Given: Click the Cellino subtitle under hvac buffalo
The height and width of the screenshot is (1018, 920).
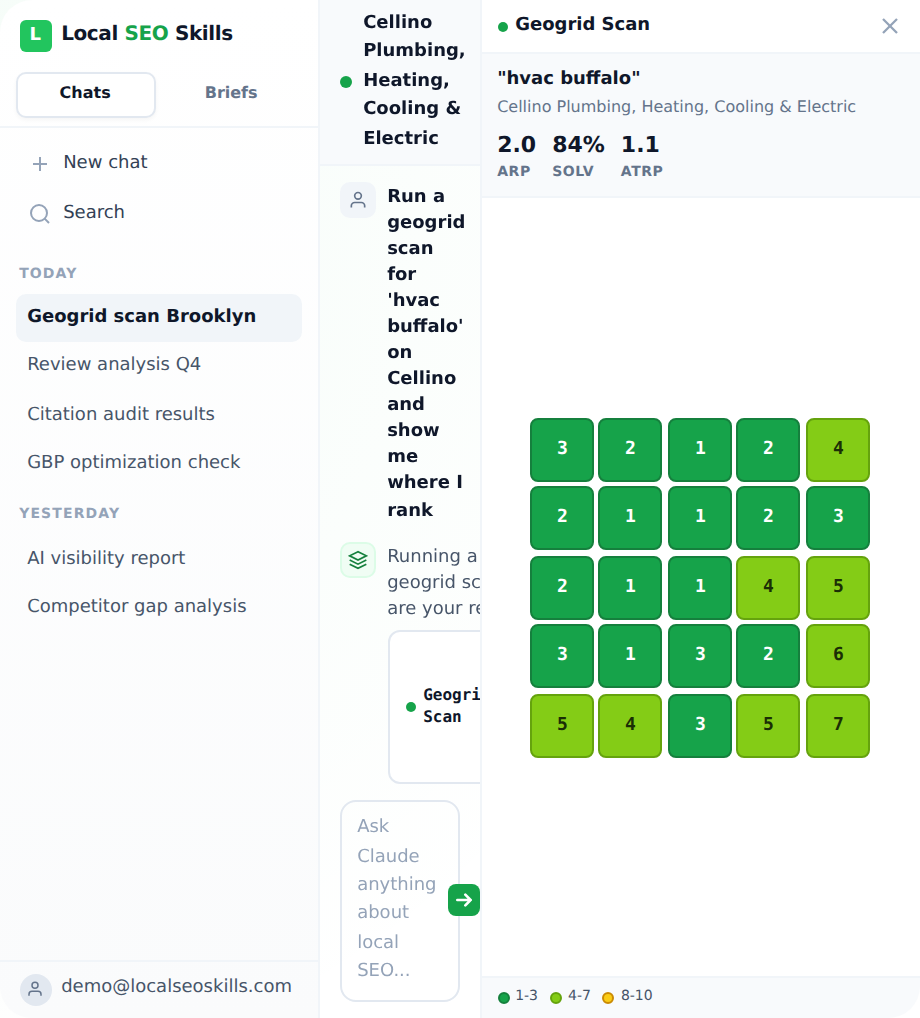Looking at the screenshot, I should 677,107.
